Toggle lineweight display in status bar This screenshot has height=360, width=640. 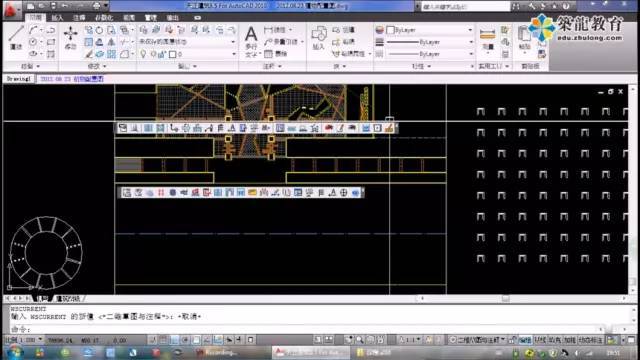coord(240,340)
